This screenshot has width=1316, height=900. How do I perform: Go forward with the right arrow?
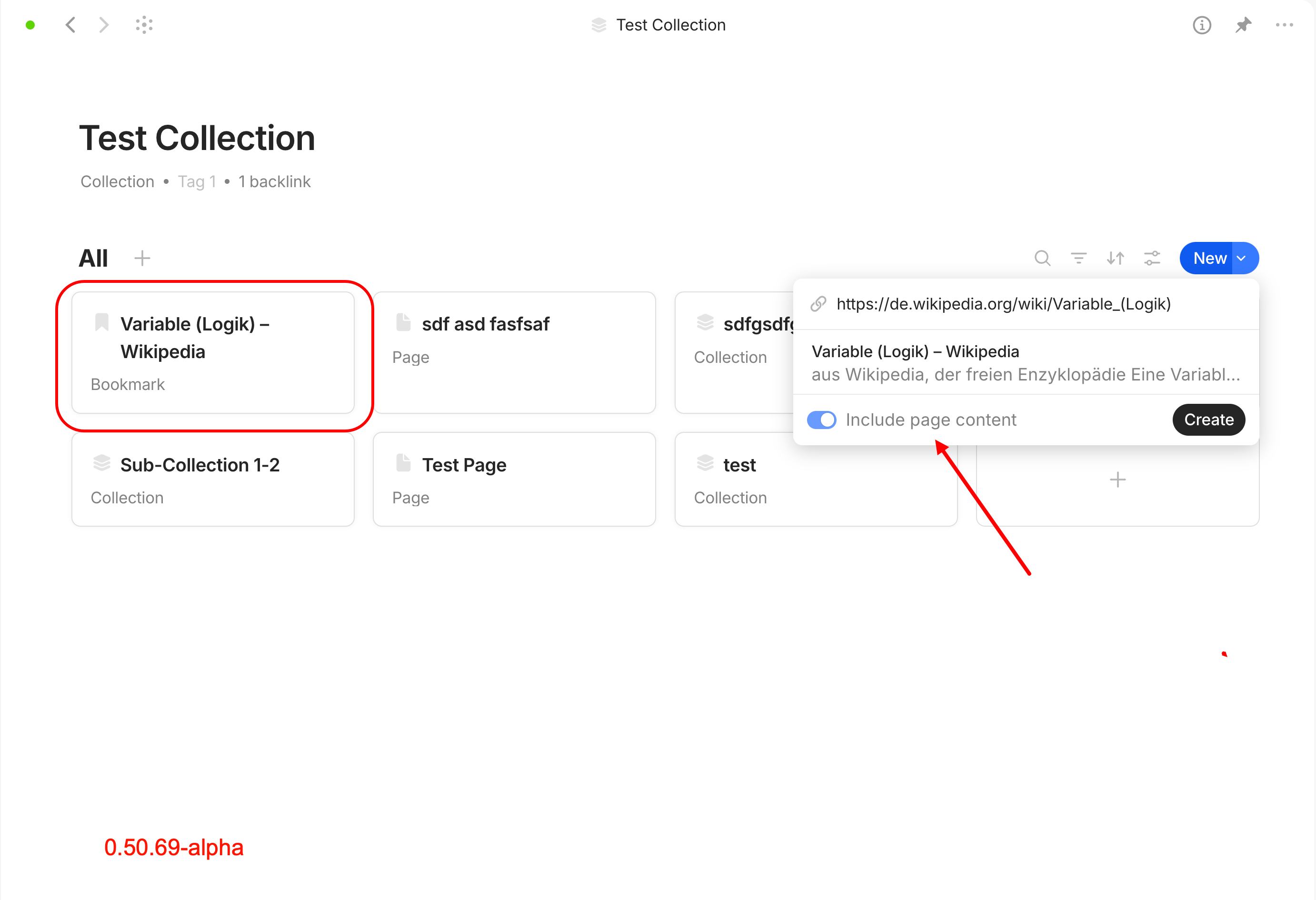coord(104,25)
